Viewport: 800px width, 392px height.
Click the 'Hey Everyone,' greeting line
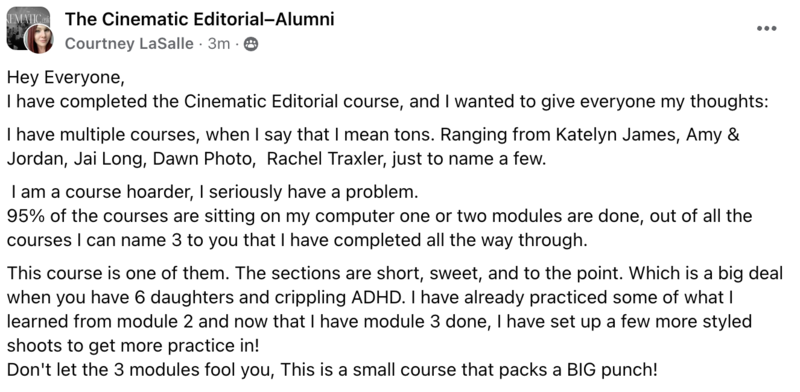click(x=66, y=79)
